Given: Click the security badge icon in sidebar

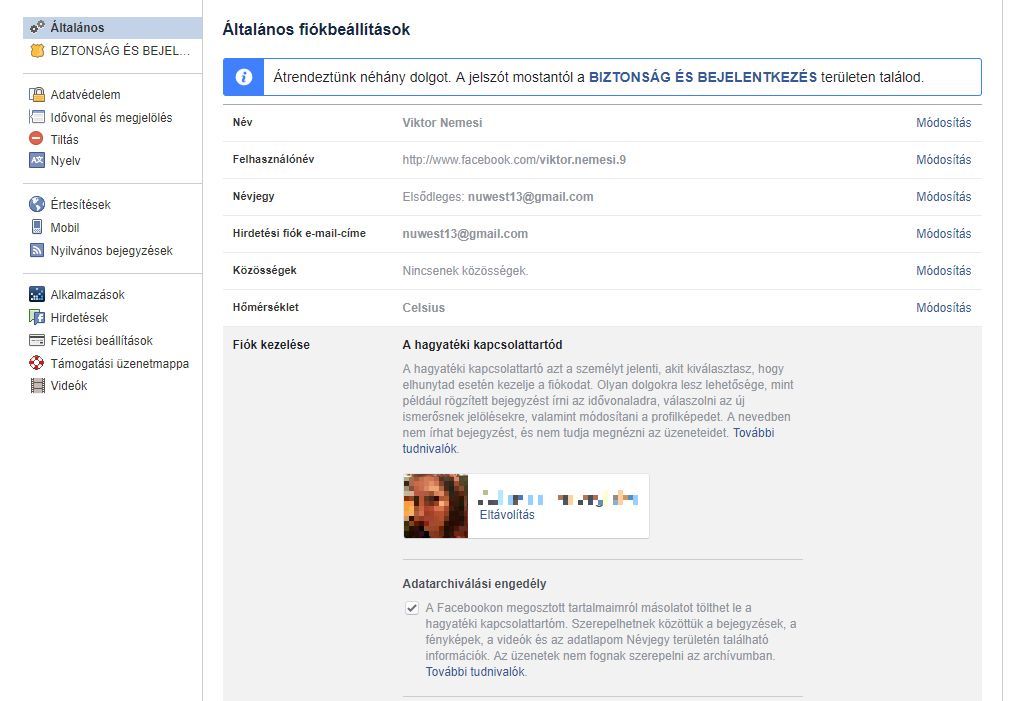Looking at the screenshot, I should point(37,50).
